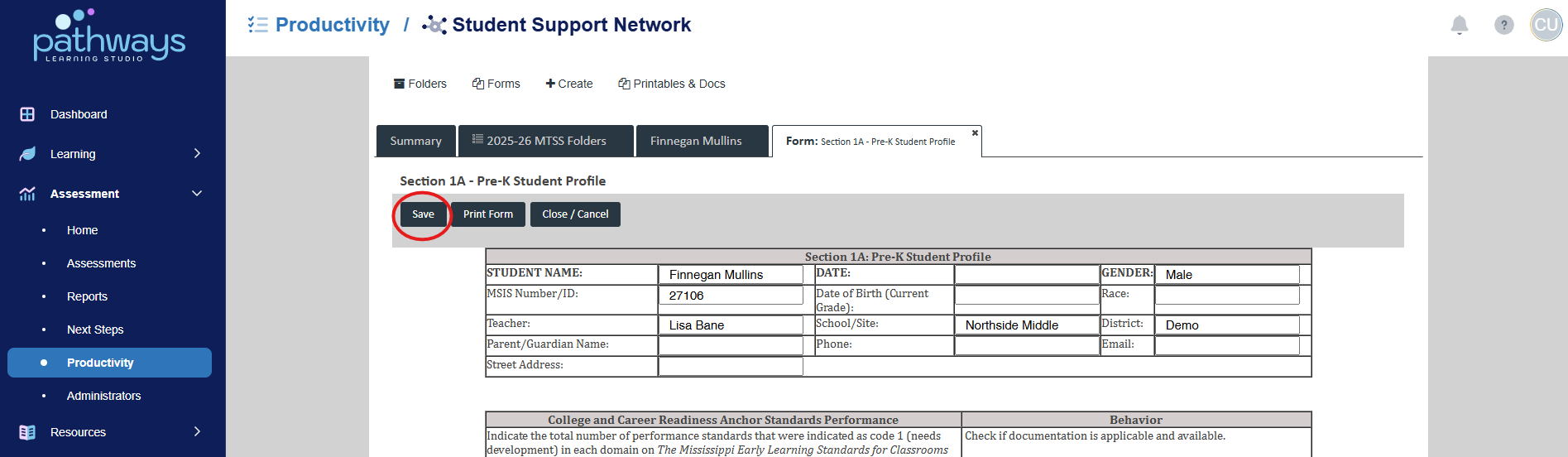Click the Email input field
The height and width of the screenshot is (457, 1568).
[x=1227, y=346]
